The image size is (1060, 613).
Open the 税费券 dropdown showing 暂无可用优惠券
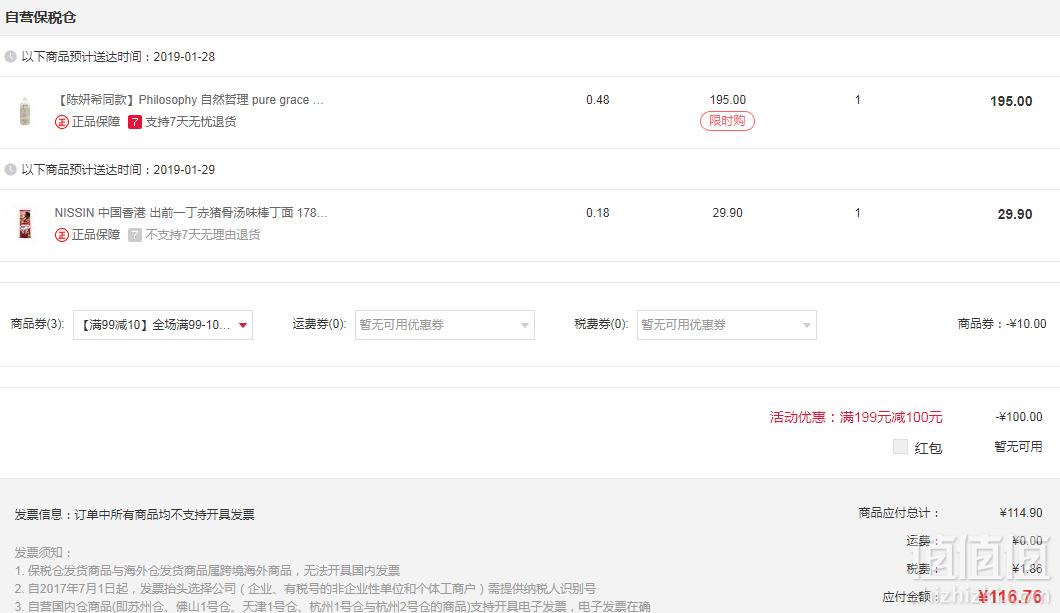[727, 325]
